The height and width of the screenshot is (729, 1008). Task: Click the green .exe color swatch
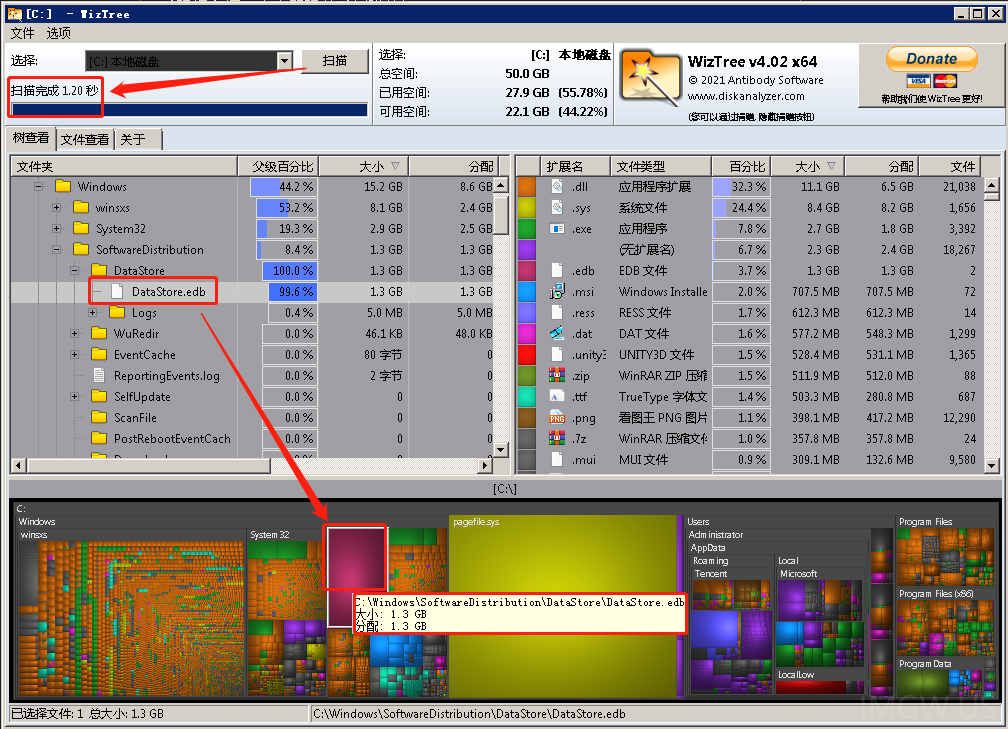coord(526,229)
